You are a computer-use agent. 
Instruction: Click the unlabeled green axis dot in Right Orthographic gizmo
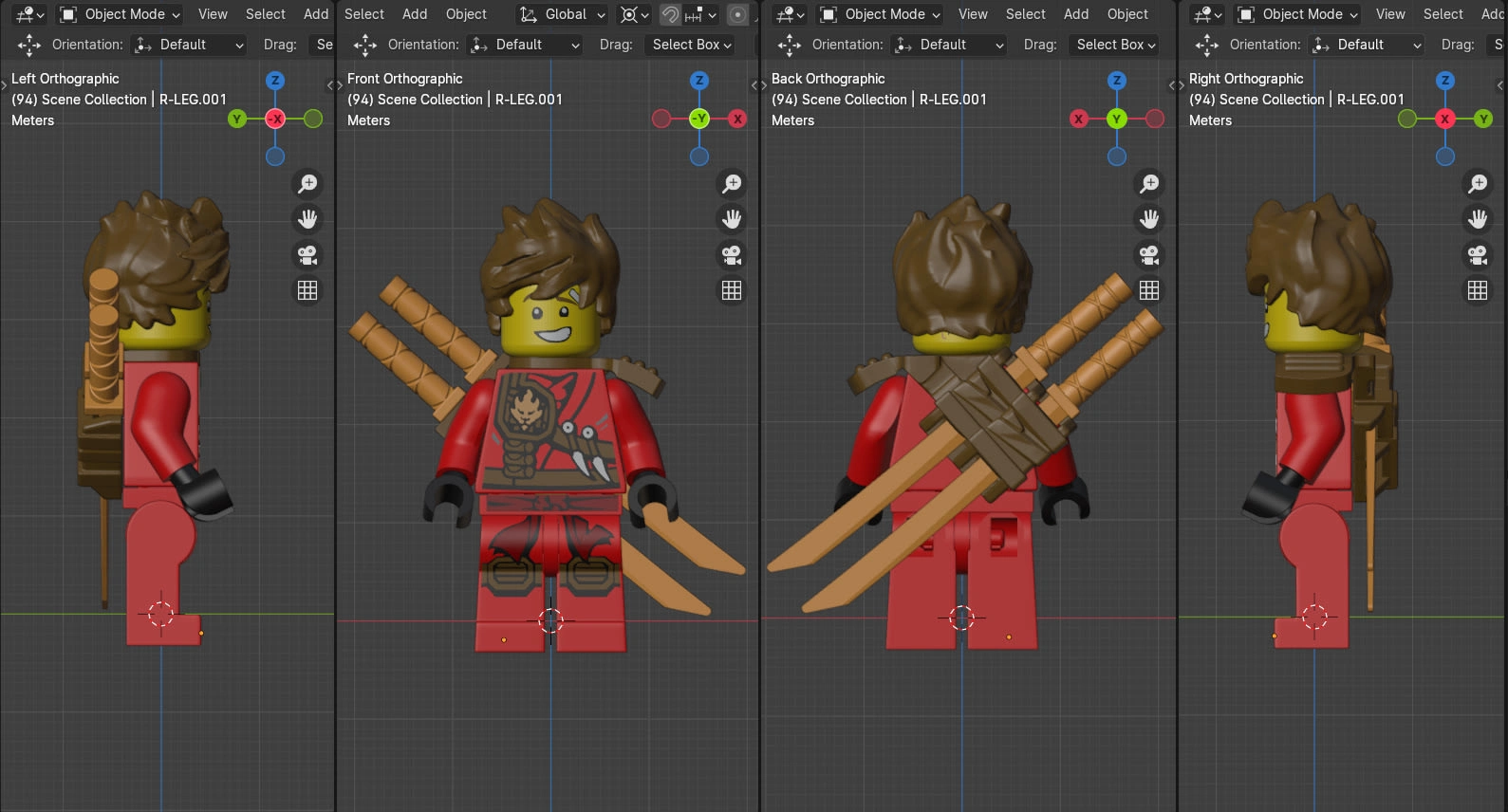(1407, 119)
